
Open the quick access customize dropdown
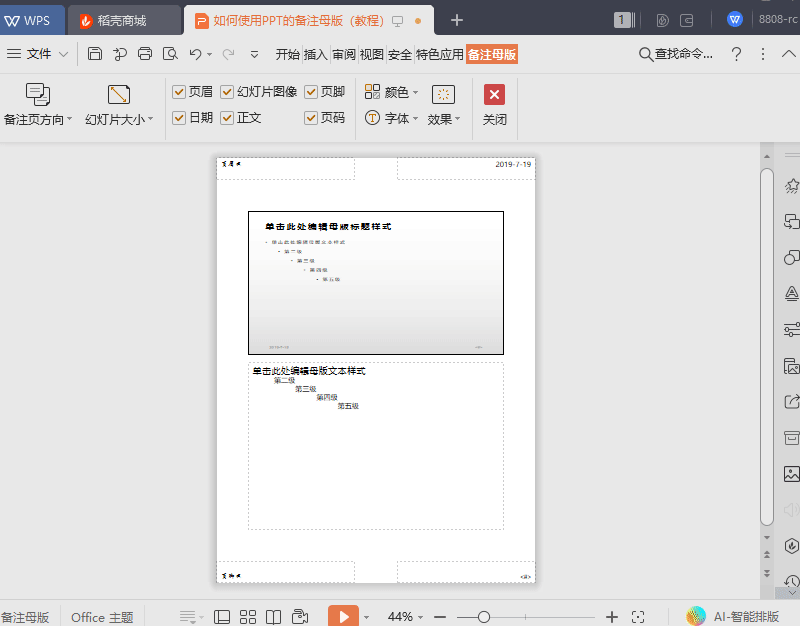pos(254,54)
